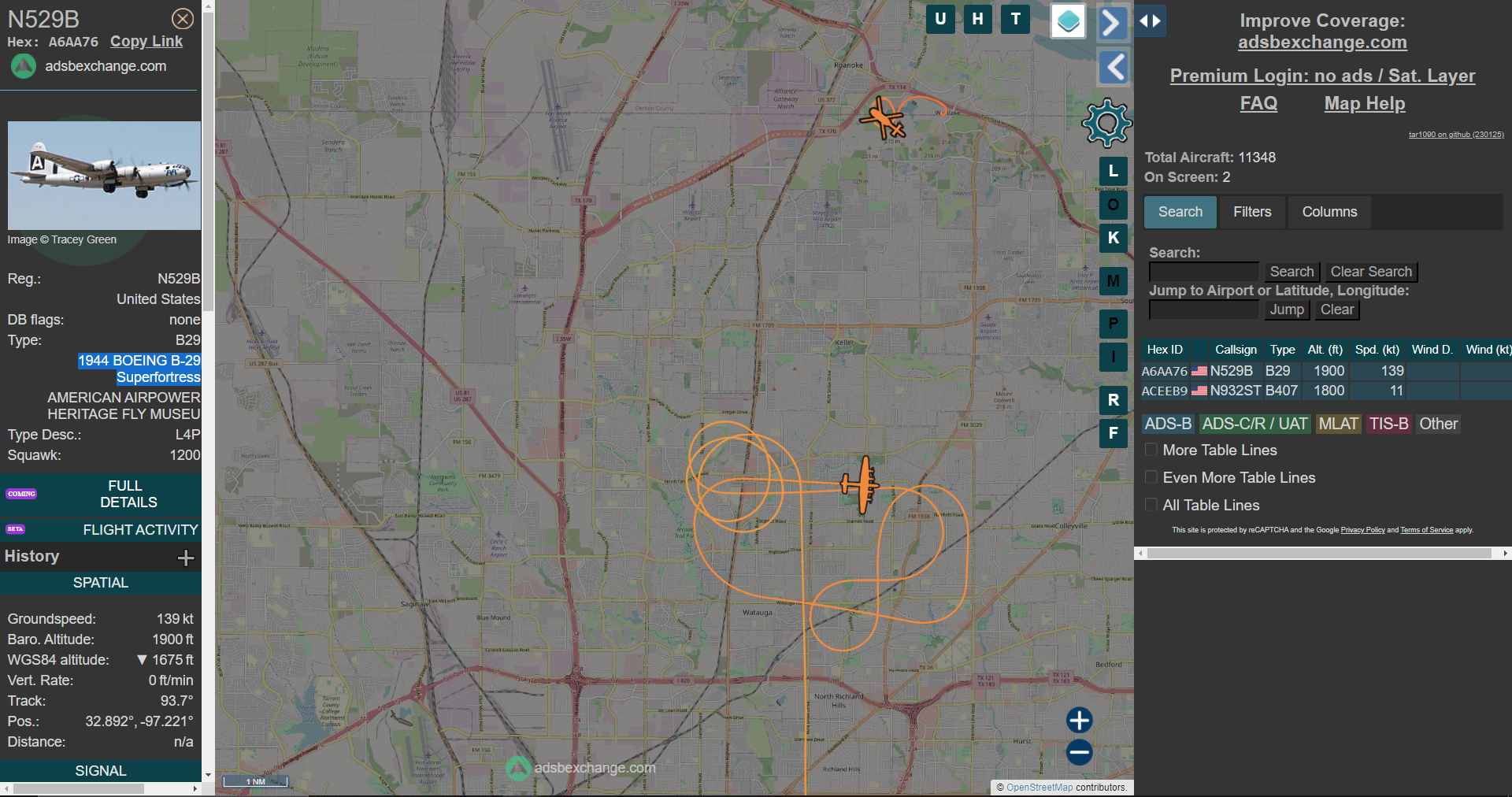Click the Jump button

point(1287,310)
